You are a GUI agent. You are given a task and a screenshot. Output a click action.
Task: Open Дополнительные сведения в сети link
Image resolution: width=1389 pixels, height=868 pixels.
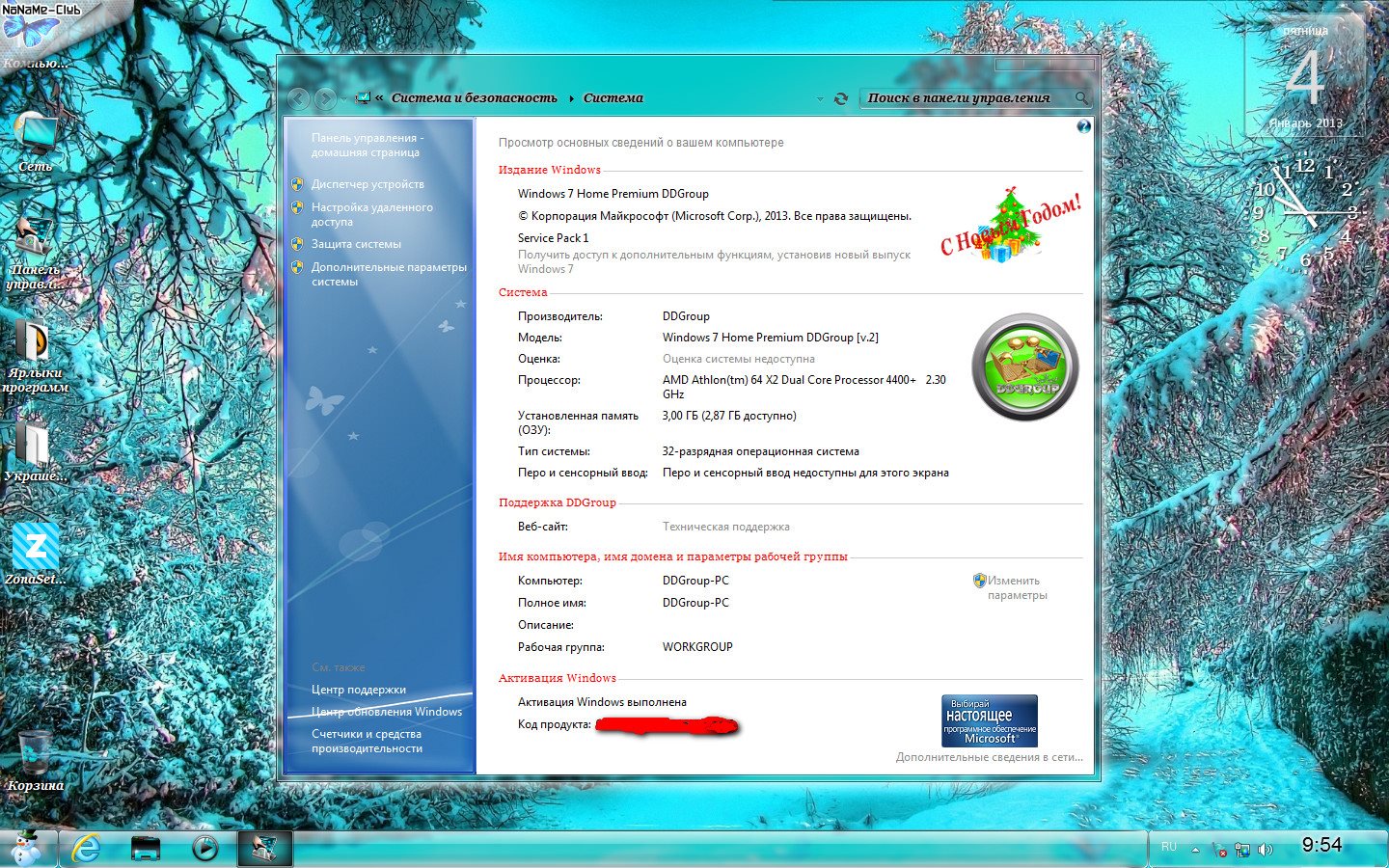pos(989,757)
